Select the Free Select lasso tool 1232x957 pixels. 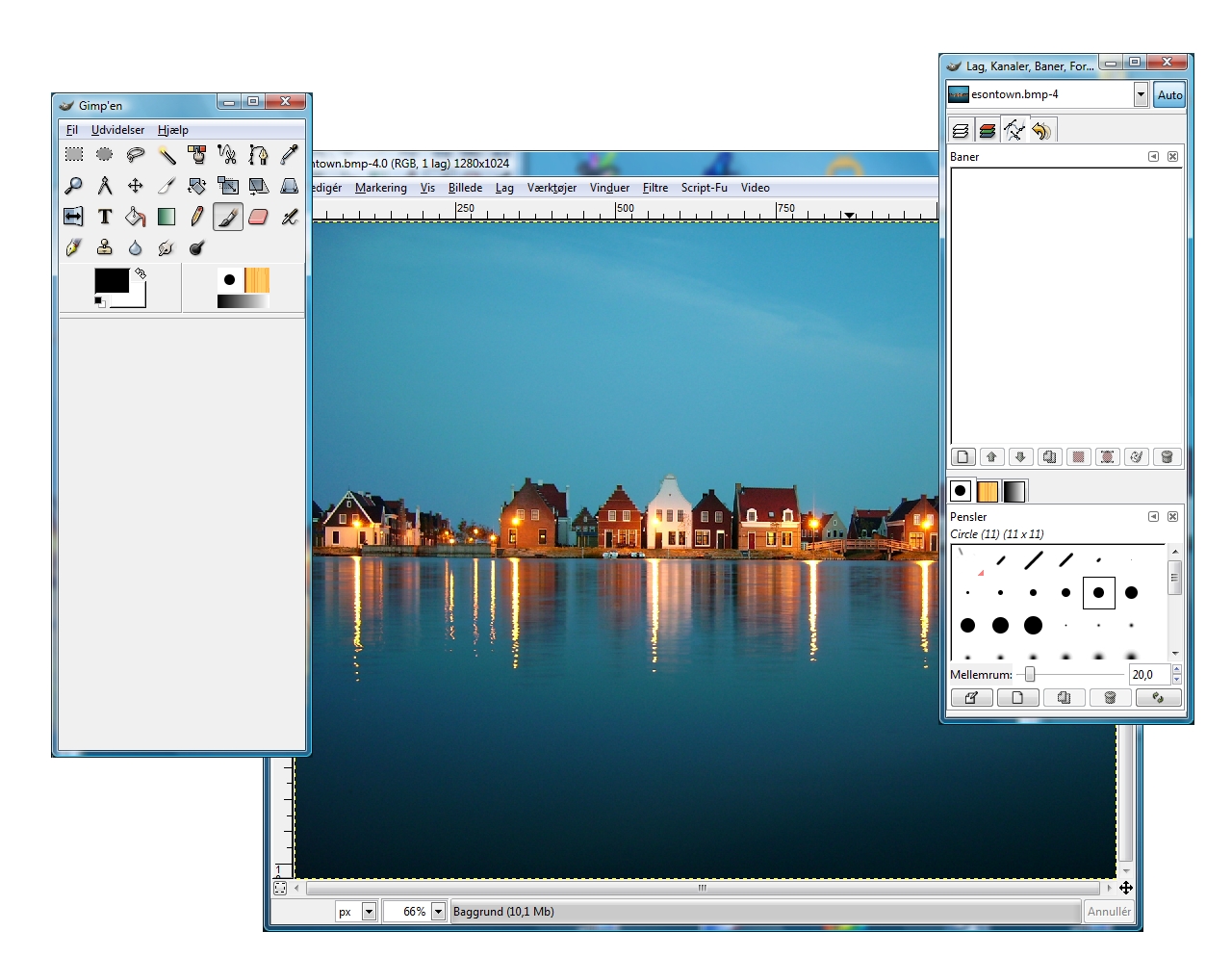pos(136,155)
